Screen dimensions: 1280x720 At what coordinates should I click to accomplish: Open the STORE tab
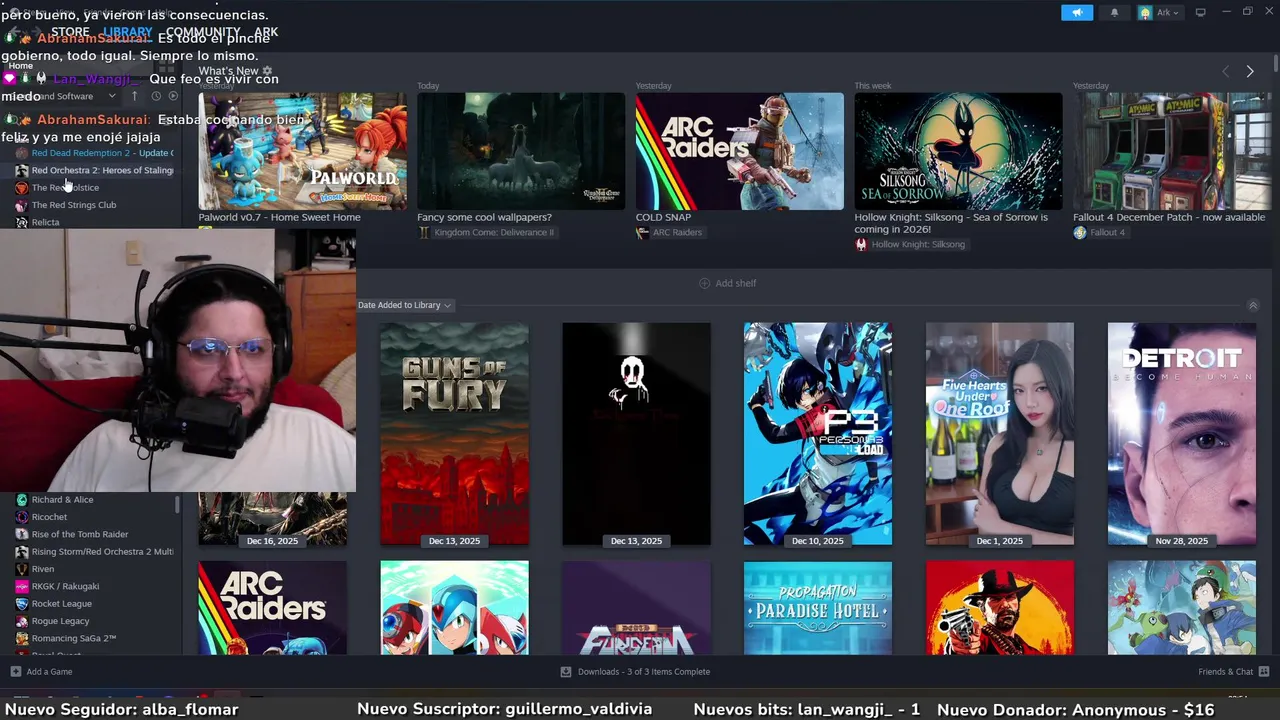[x=70, y=32]
